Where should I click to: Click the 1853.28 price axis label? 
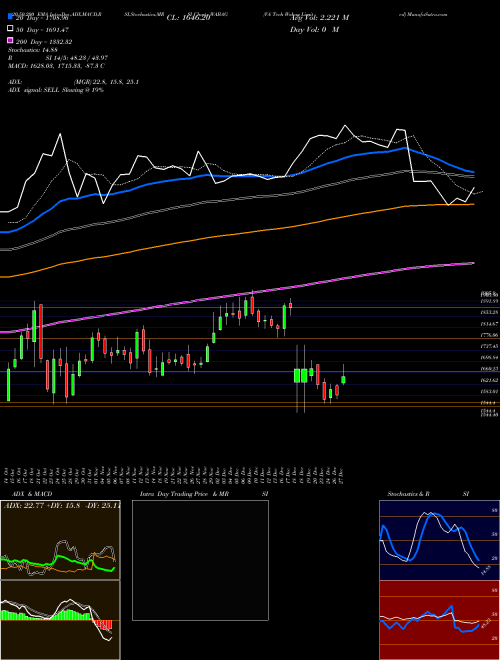490,312
